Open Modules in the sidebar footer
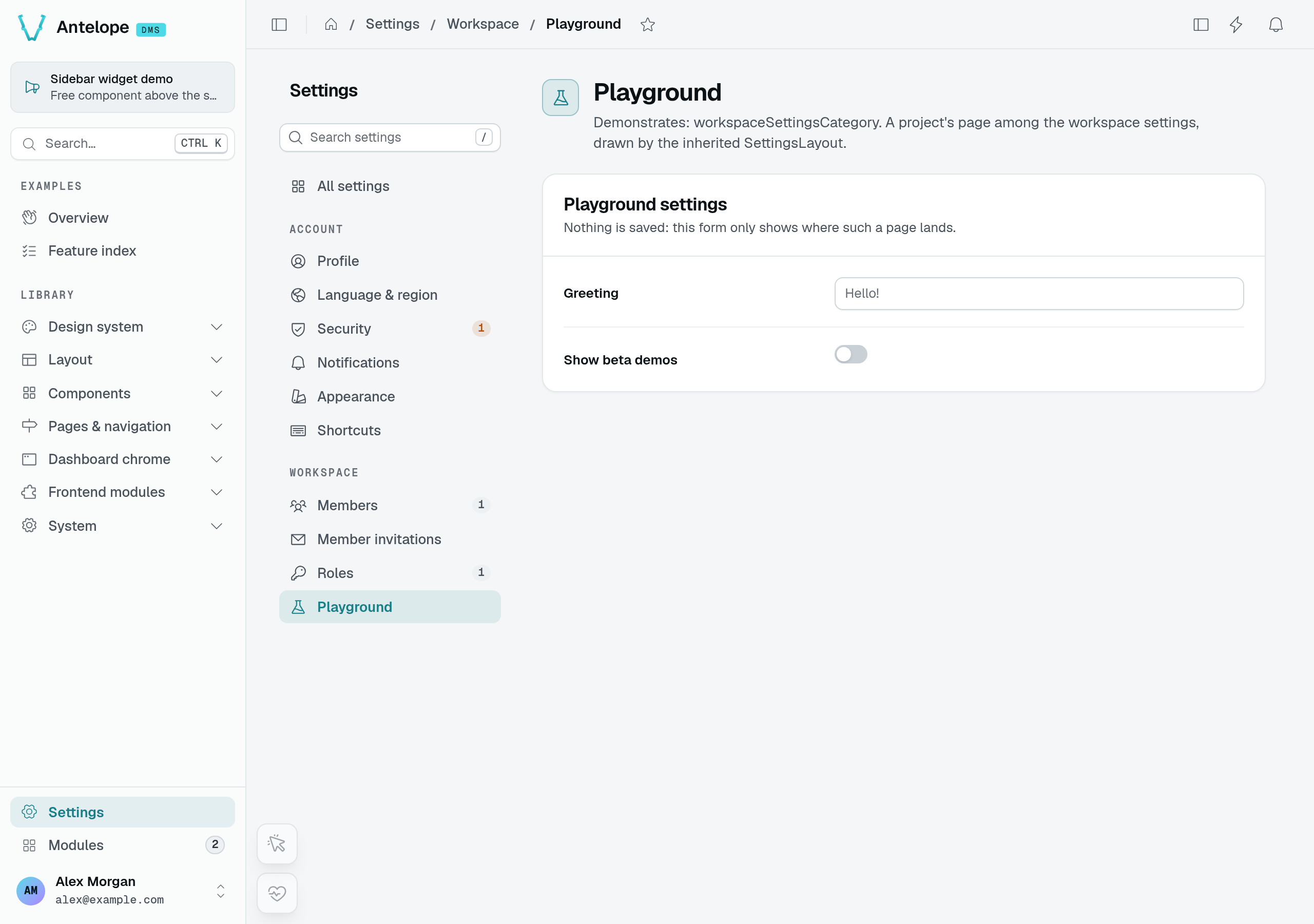Image resolution: width=1314 pixels, height=924 pixels. (123, 845)
